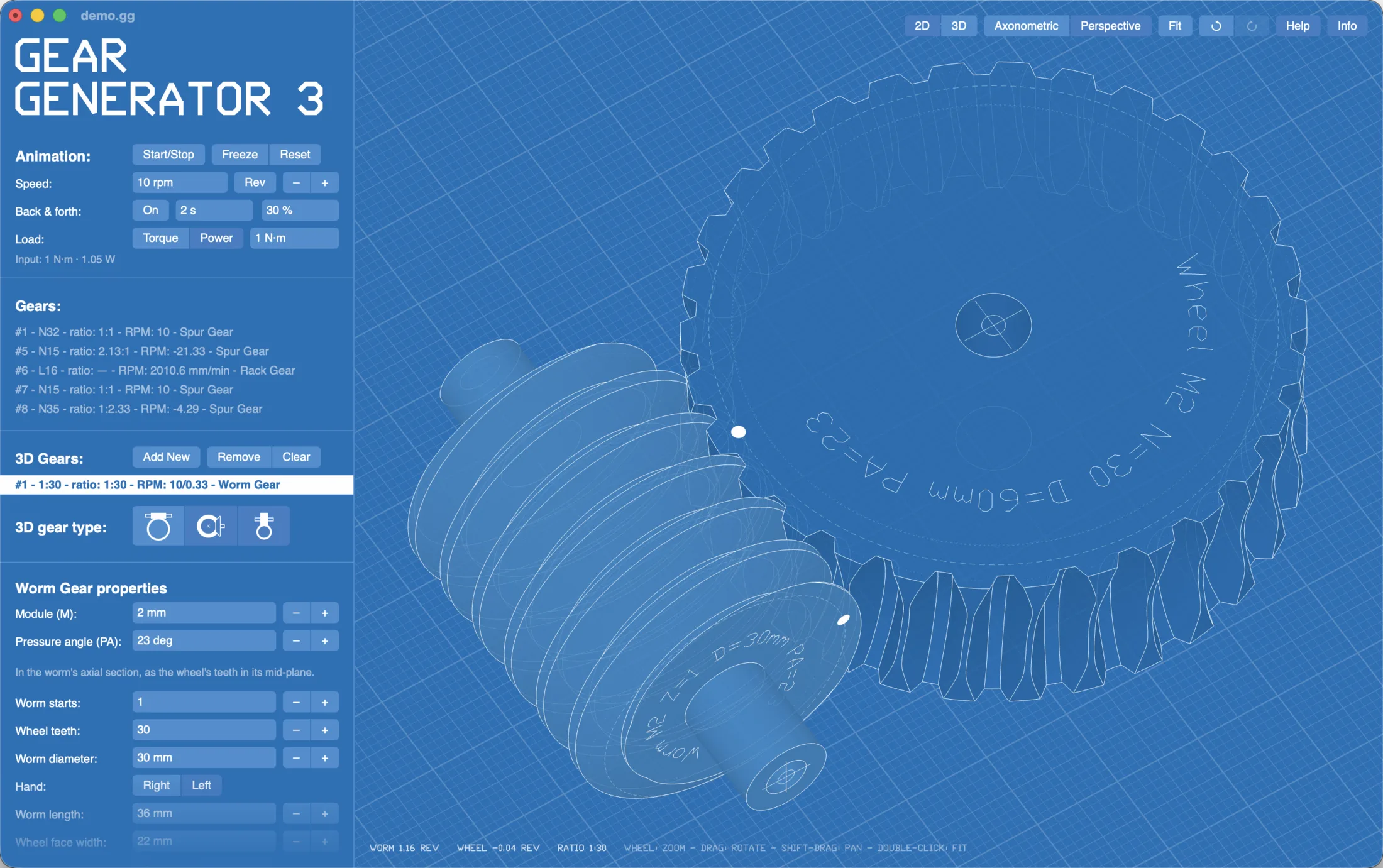Screen dimensions: 1383x868
Task: Click the worm wheel center hub
Action: [x=993, y=325]
